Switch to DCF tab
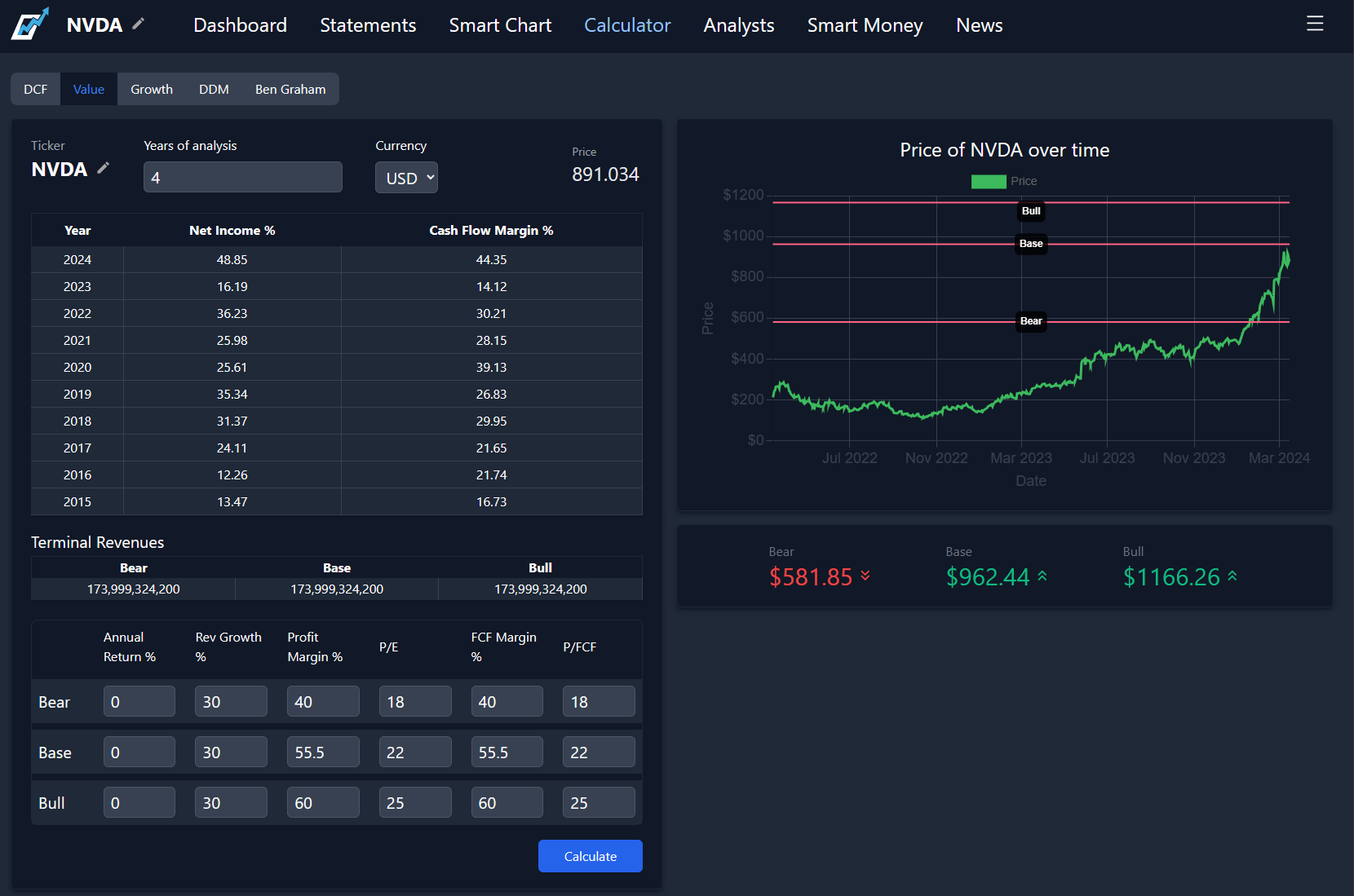Screen dimensions: 1354x896 tap(35, 89)
